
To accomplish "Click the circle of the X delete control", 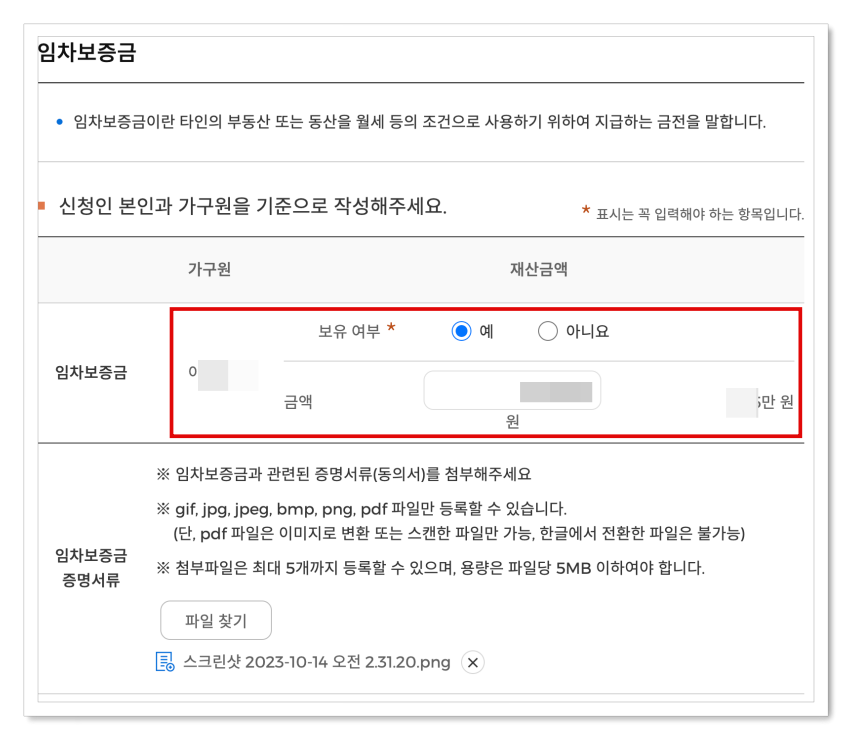I will [471, 662].
